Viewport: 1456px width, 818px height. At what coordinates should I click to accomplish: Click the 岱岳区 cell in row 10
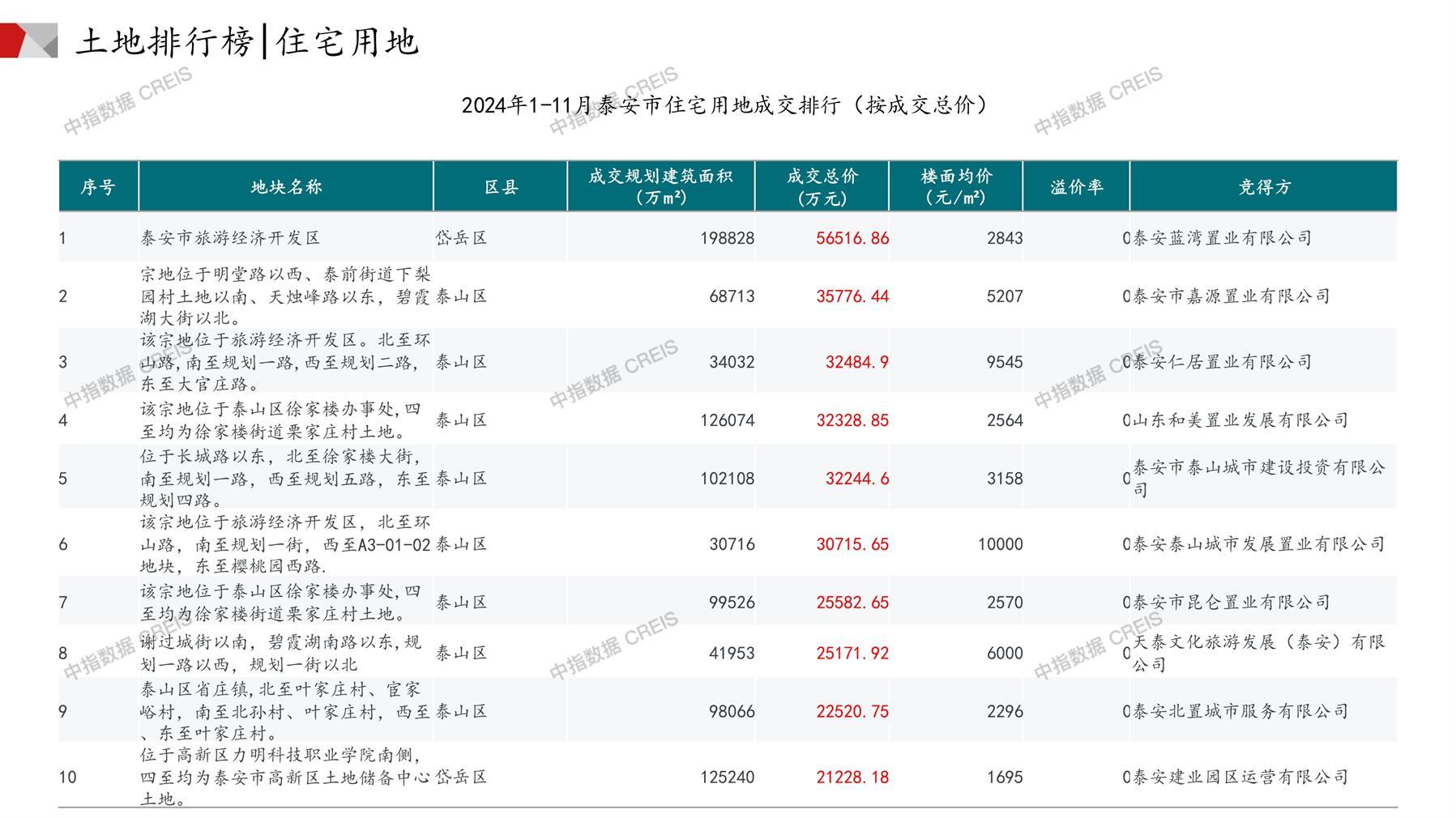[462, 778]
